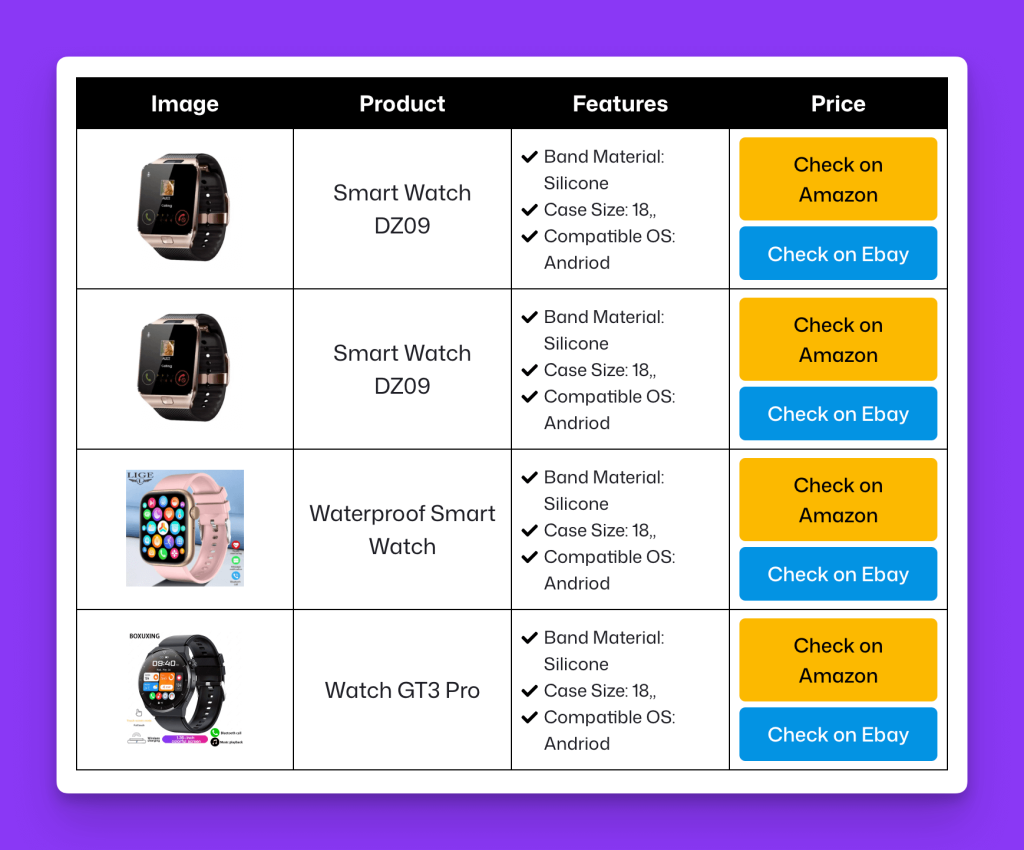The width and height of the screenshot is (1024, 850).
Task: Click the Price column header
Action: coord(838,104)
